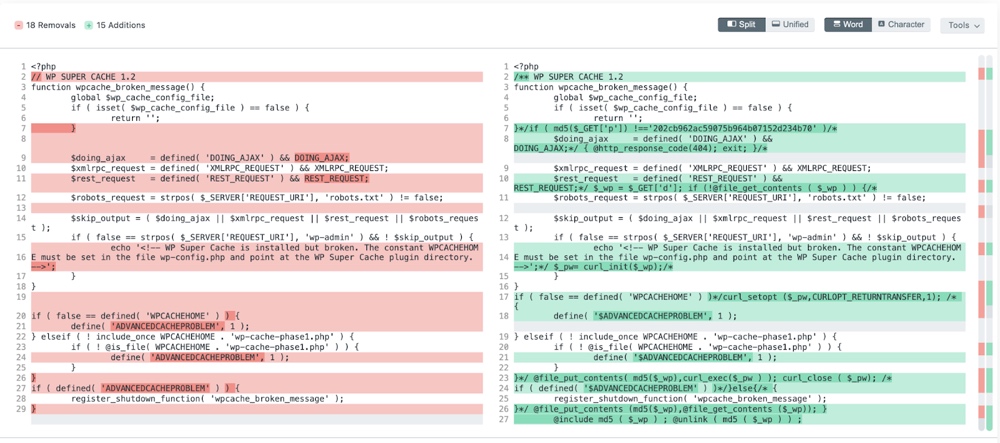Switch precision to Character level
Screen dimensions: 1000x443
click(x=901, y=25)
